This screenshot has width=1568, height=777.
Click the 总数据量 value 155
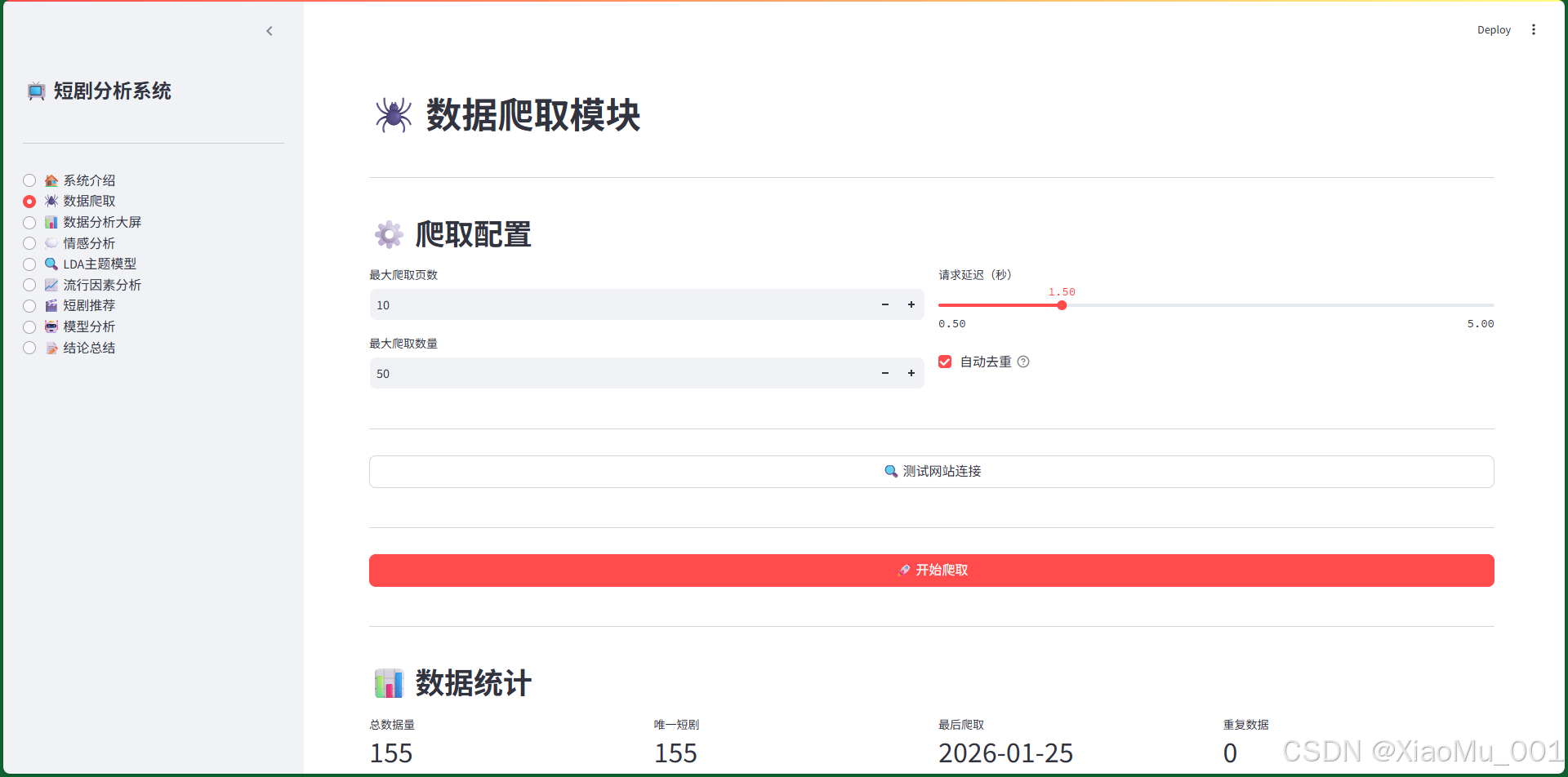pyautogui.click(x=391, y=753)
